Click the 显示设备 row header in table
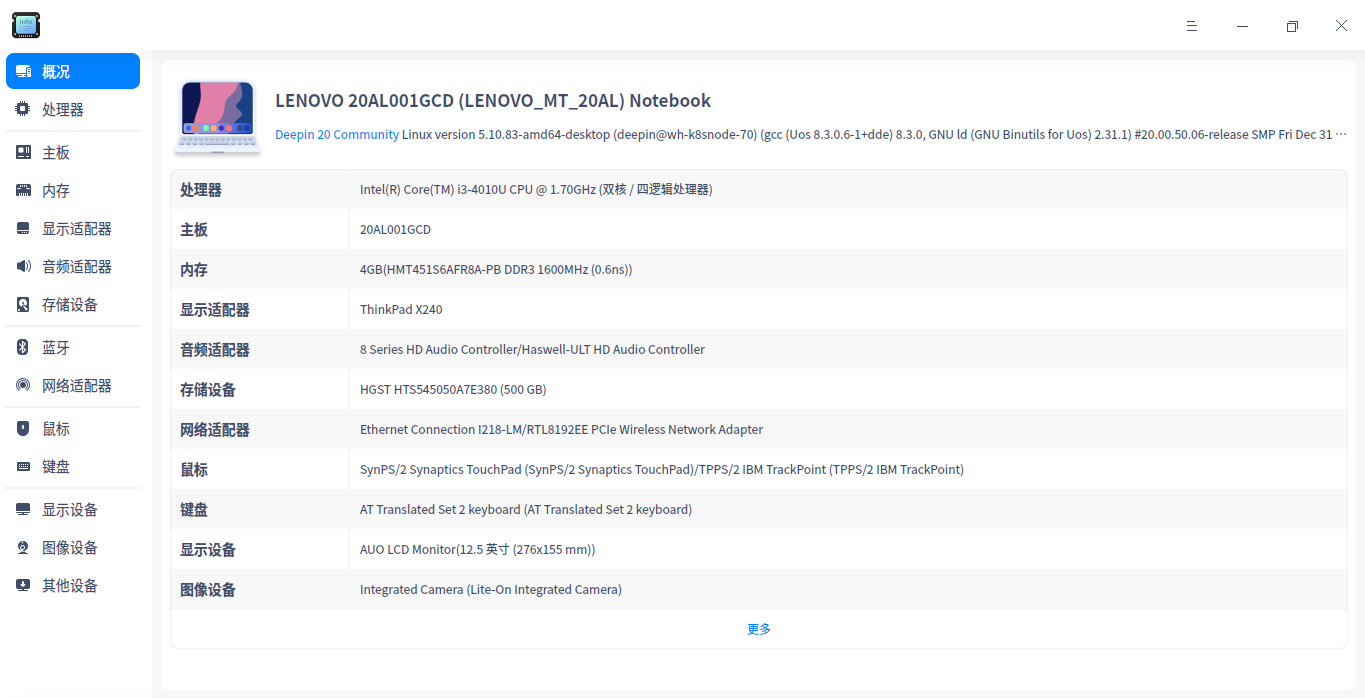Viewport: 1365px width, 698px height. coord(208,550)
